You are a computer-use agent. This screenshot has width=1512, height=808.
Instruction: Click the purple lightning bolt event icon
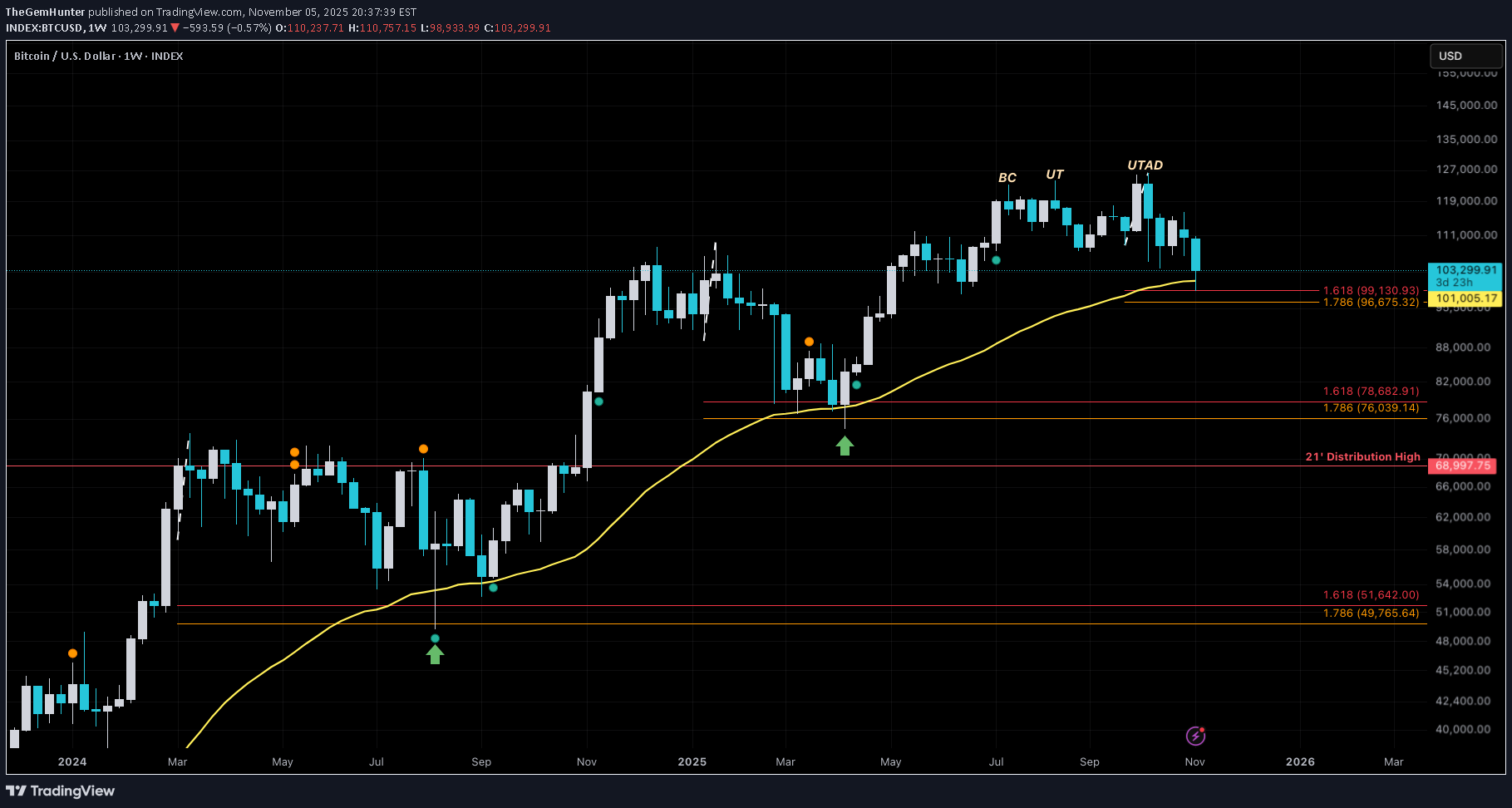point(1195,736)
